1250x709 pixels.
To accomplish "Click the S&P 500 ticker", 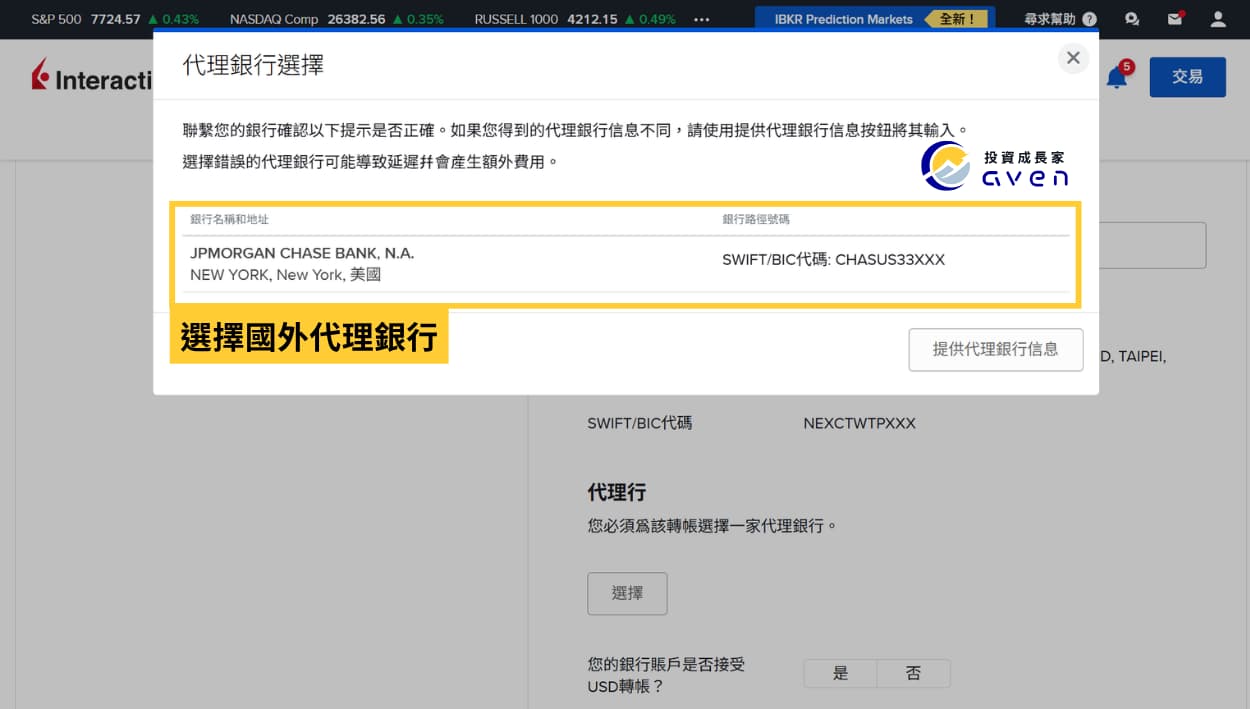I will (115, 19).
